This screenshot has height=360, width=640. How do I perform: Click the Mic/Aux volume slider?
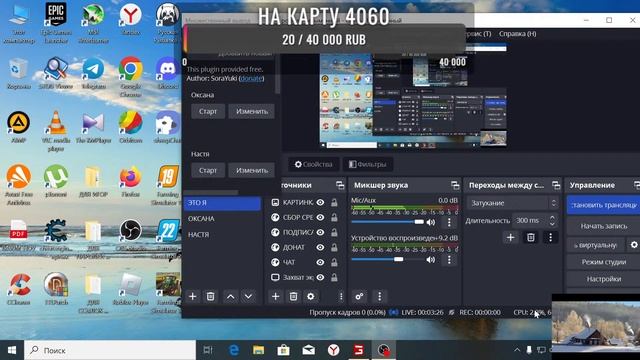pyautogui.click(x=388, y=222)
